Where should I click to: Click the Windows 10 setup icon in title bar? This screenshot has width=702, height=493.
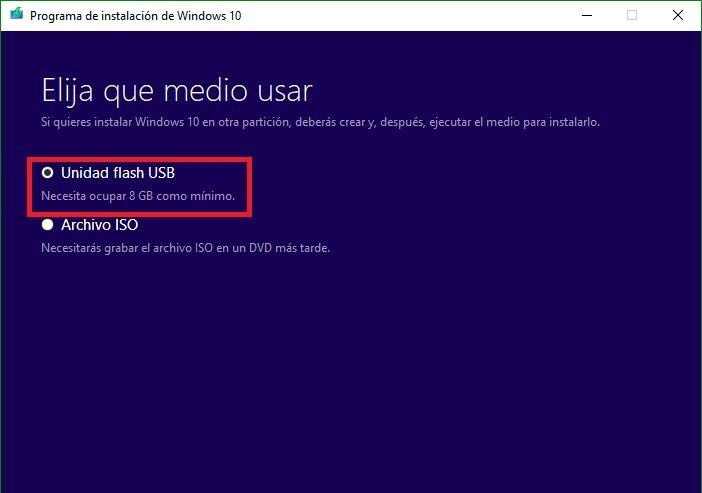pyautogui.click(x=17, y=15)
